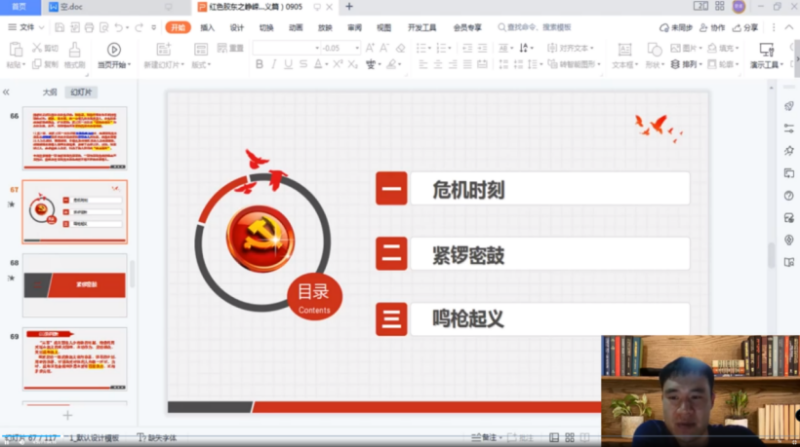
Task: Open the font name dropdown
Action: [x=317, y=48]
